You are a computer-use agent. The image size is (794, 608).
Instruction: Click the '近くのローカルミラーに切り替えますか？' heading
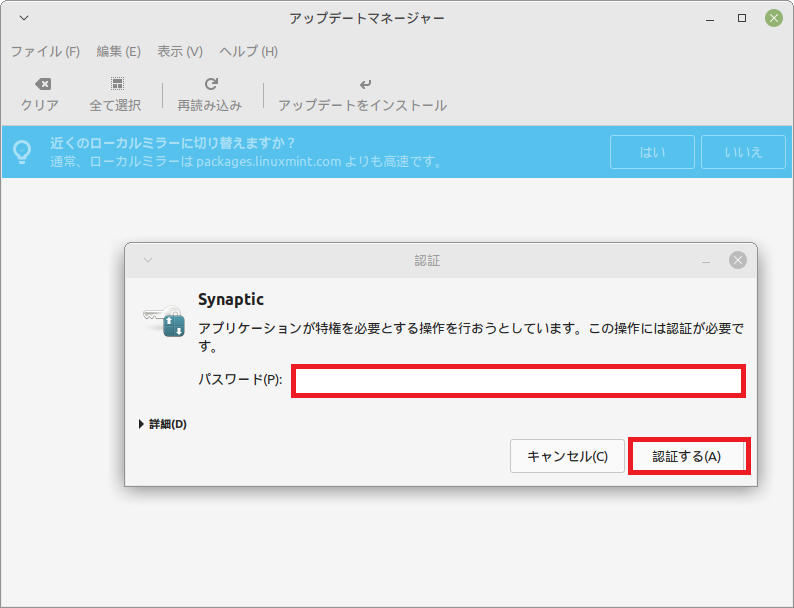[173, 143]
